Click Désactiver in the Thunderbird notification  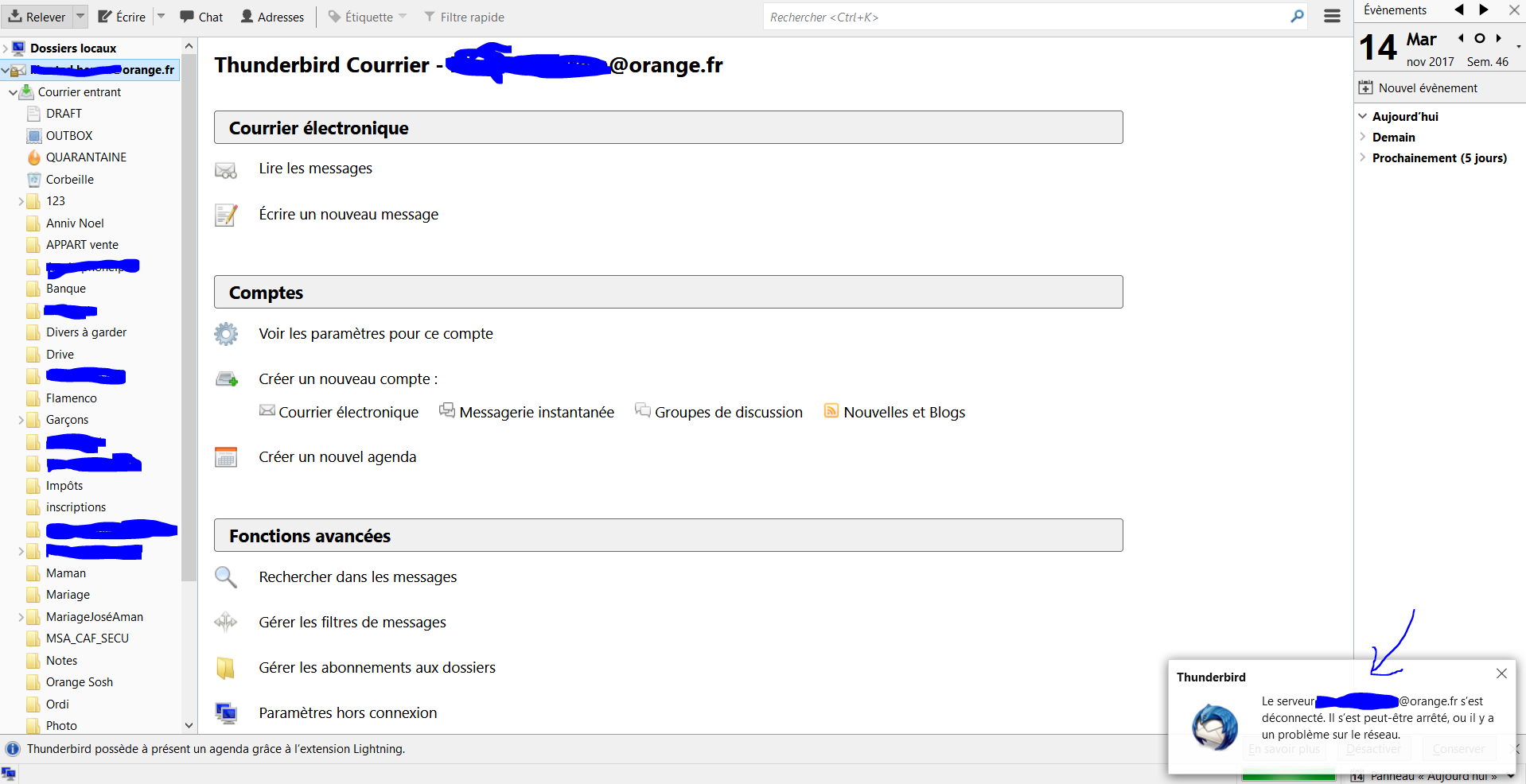click(x=1373, y=748)
